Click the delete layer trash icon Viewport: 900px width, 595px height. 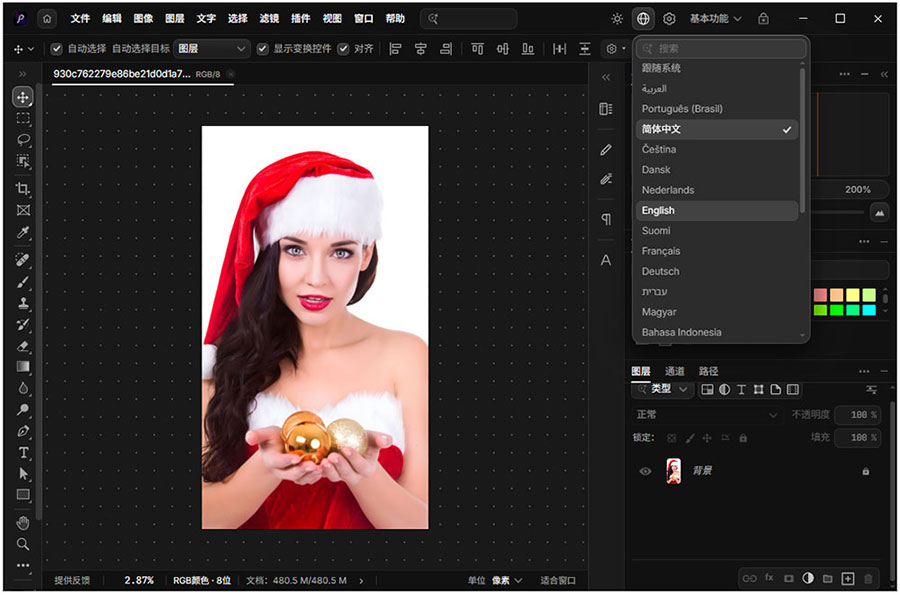(868, 578)
